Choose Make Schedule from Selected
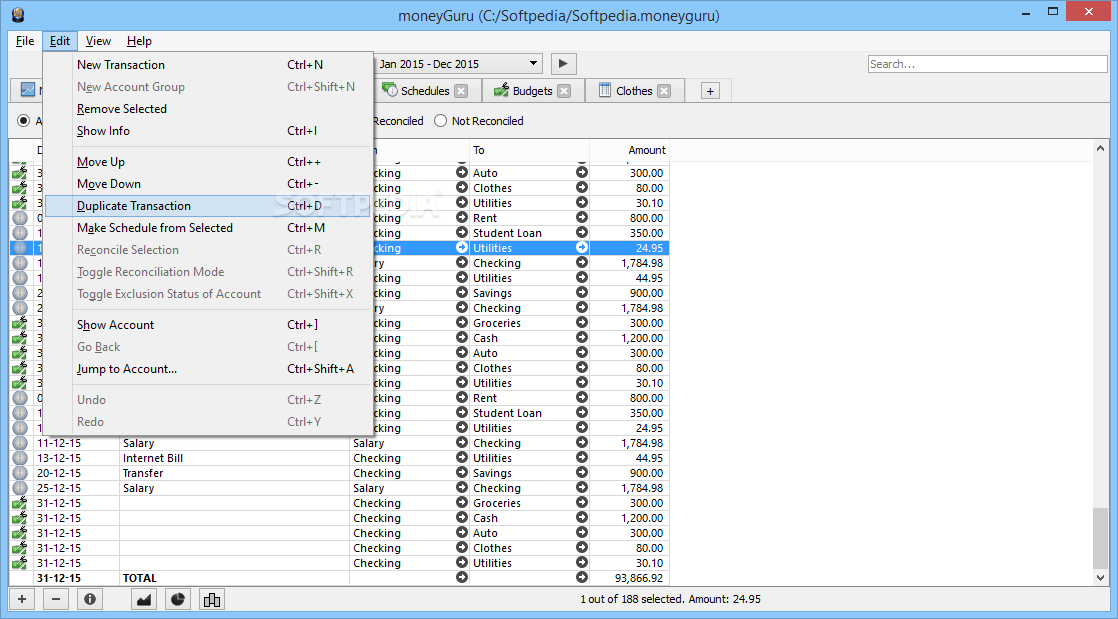Image resolution: width=1118 pixels, height=619 pixels. click(208, 228)
